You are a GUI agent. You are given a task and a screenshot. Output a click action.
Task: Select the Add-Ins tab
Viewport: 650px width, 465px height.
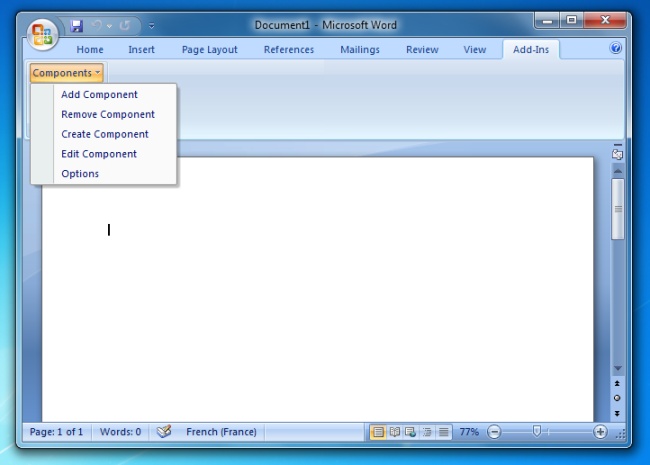[531, 50]
